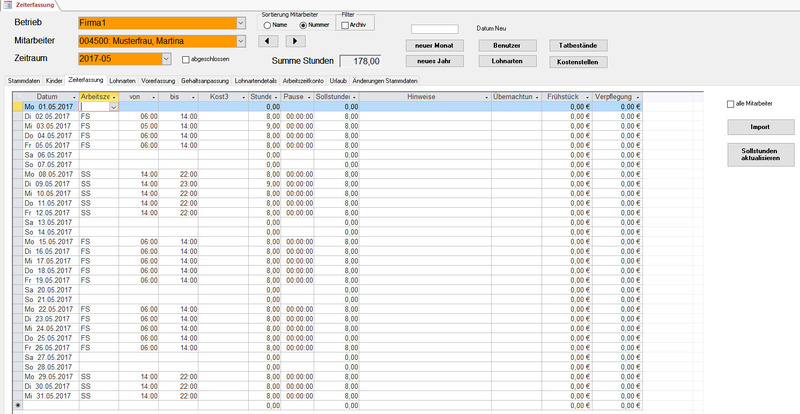Open the Hinweise column filter arrow

point(487,97)
